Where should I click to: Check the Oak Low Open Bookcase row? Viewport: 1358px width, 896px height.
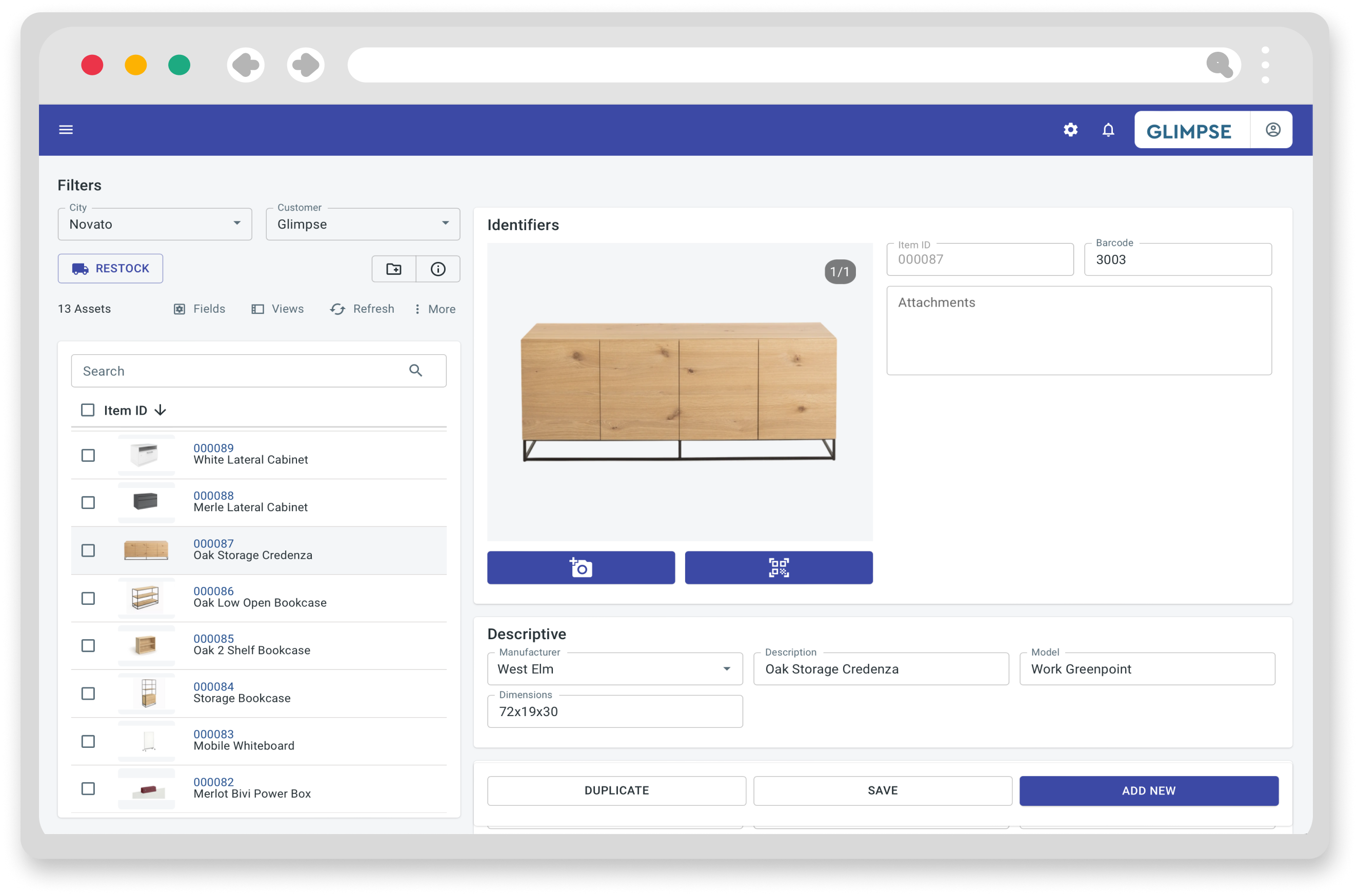[x=88, y=598]
